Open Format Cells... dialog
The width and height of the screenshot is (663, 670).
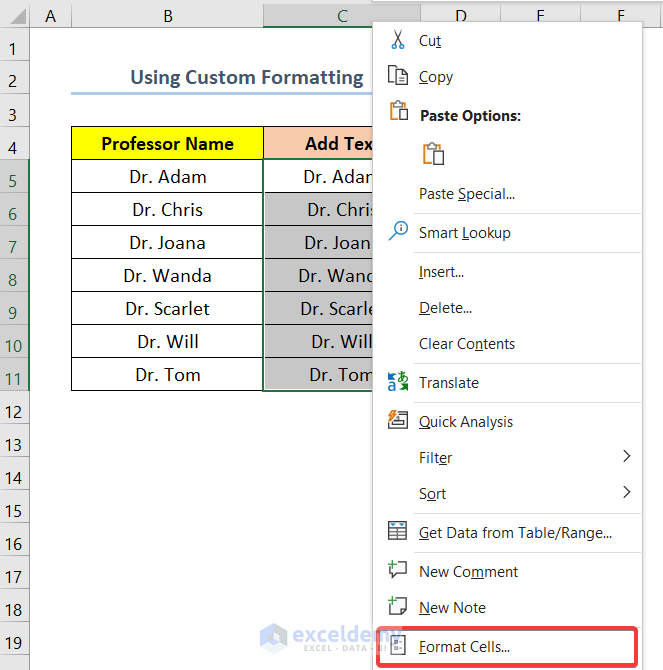click(x=507, y=646)
